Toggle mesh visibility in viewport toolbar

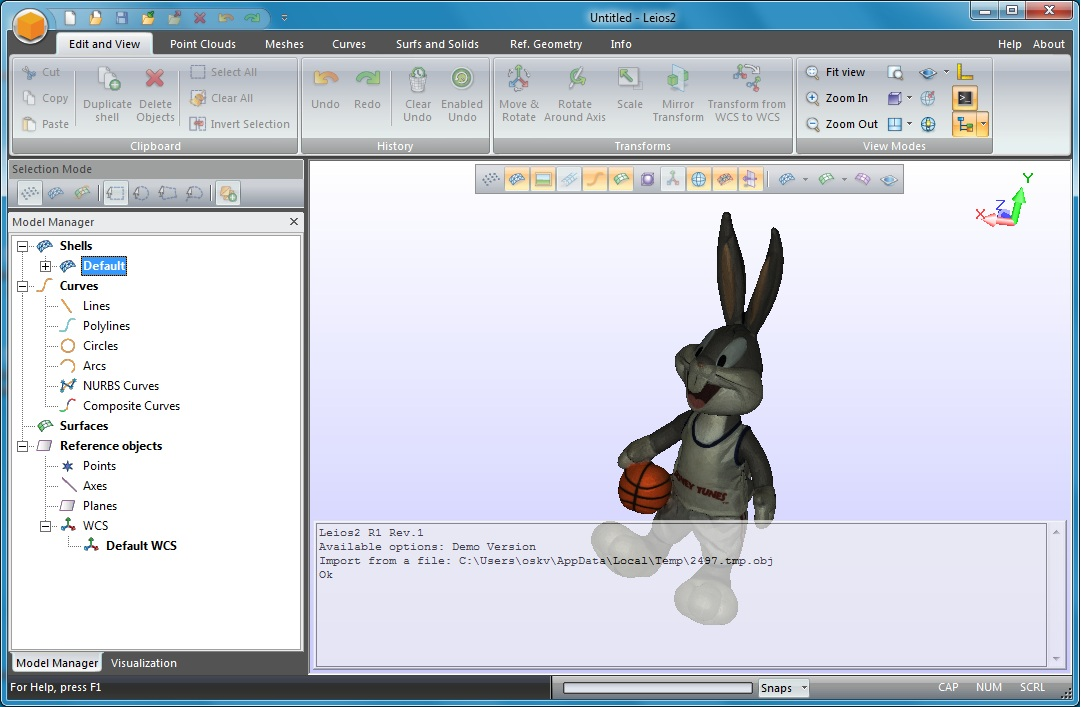[516, 180]
